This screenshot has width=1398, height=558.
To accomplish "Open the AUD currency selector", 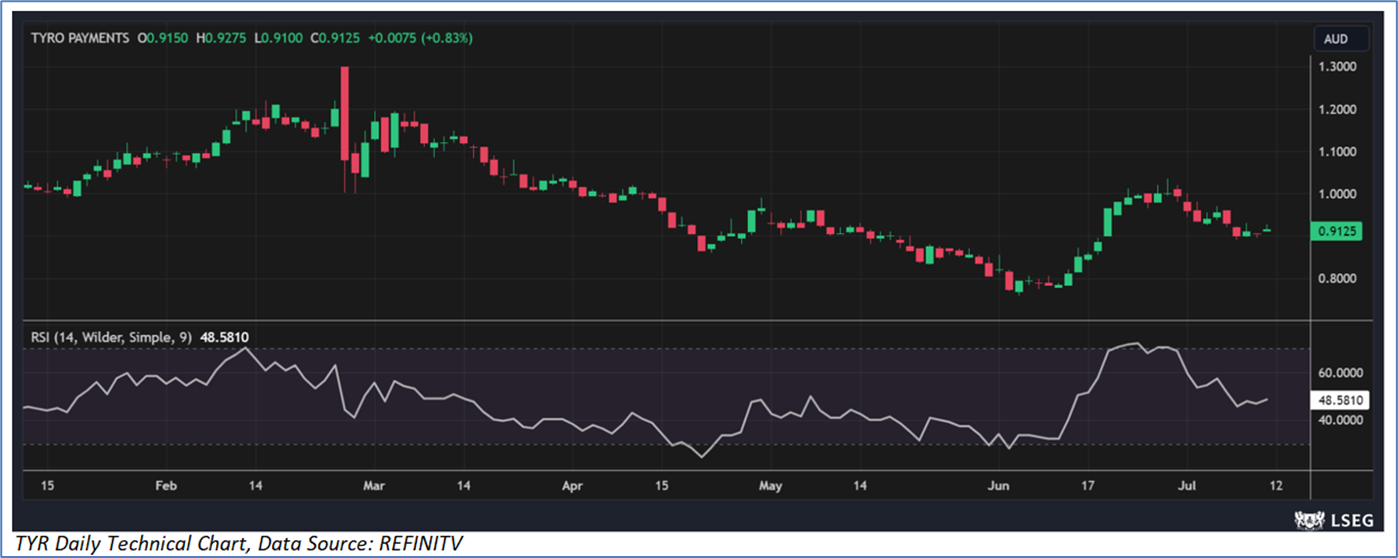I will [x=1341, y=39].
